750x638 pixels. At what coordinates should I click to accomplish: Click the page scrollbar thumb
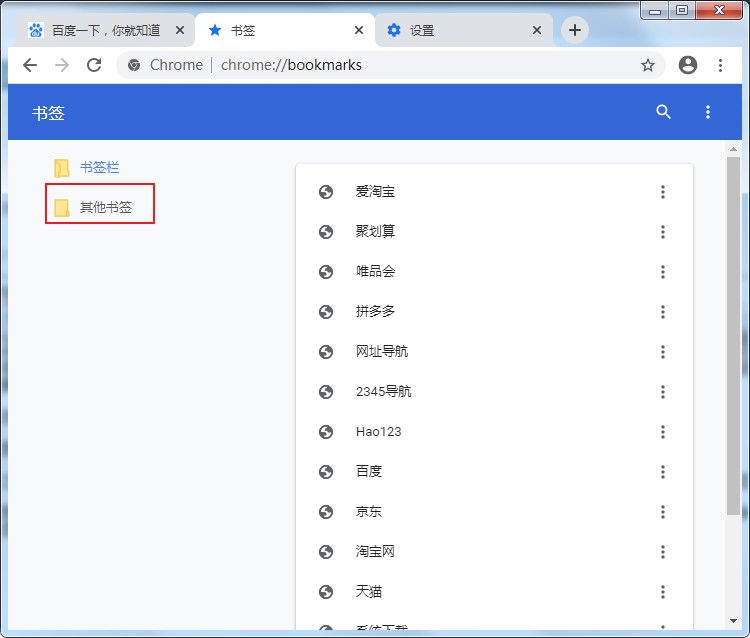pos(733,336)
